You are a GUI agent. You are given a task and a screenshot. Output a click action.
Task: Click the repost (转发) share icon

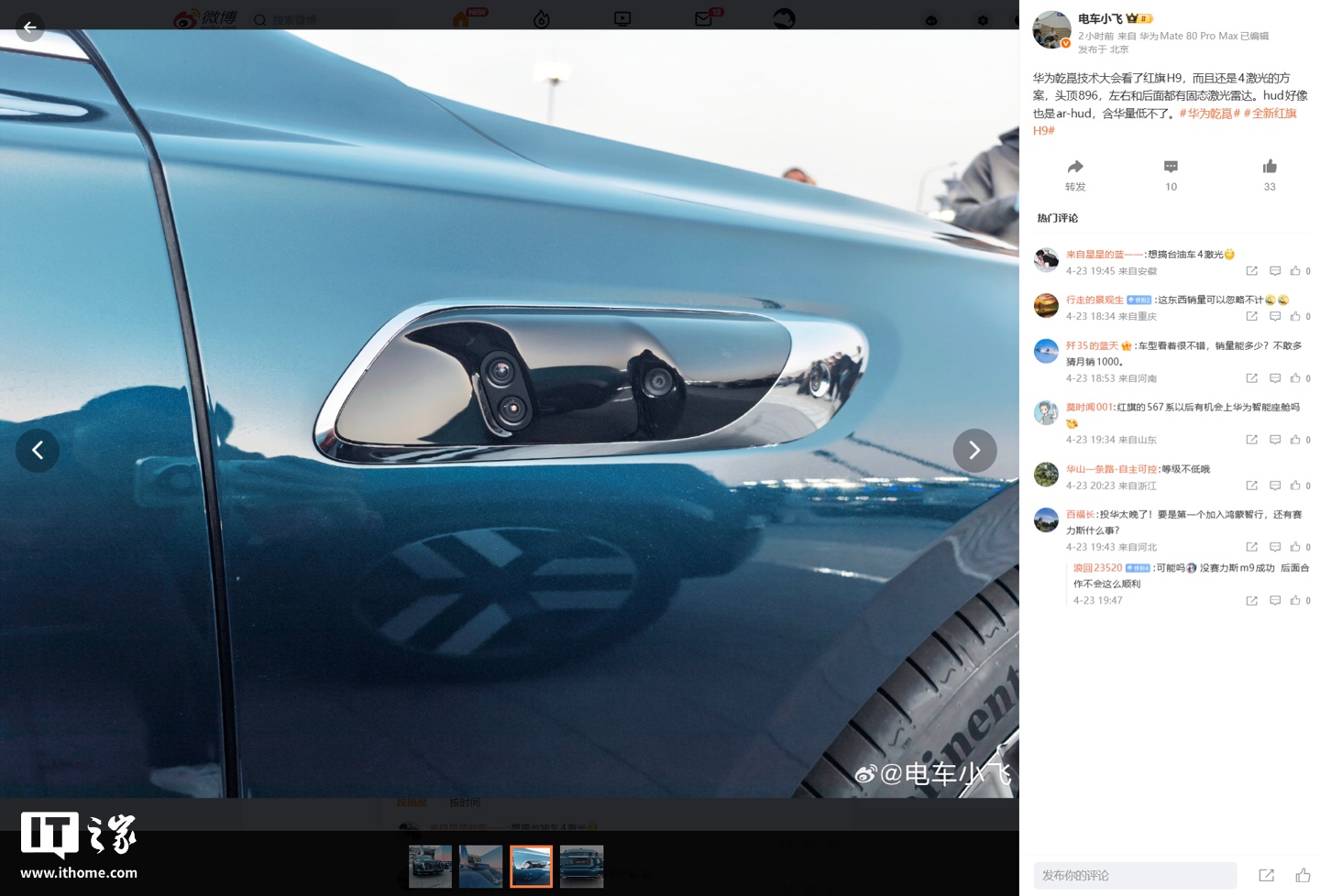tap(1075, 167)
